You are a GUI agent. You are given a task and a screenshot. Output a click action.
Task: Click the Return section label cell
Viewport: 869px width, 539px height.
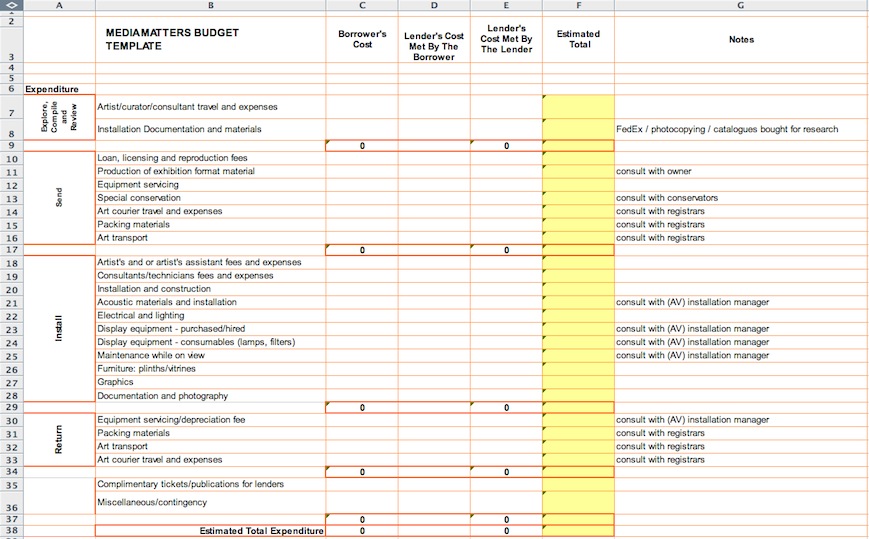(59, 439)
